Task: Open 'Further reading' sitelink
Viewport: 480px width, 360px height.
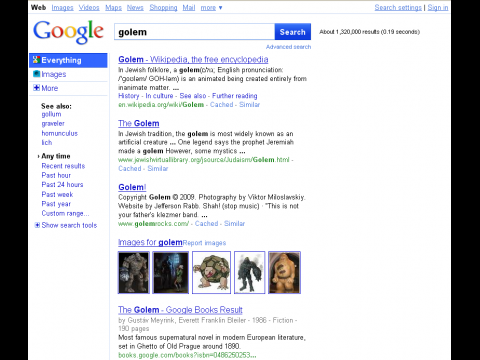Action: pos(235,96)
